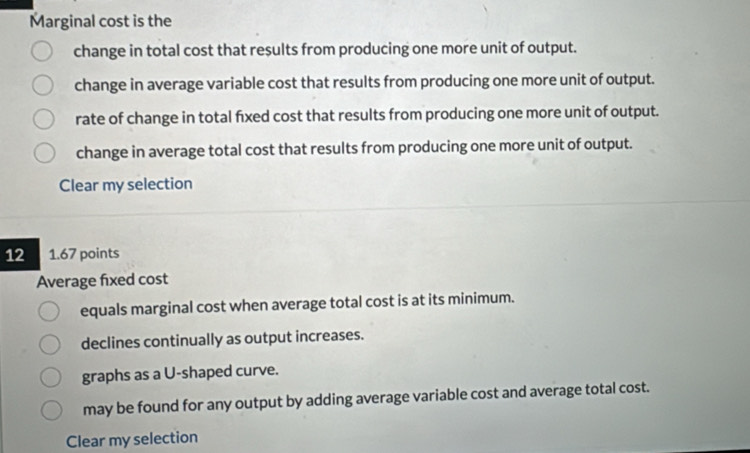
Task: Click the 'Average fixed cost' question text
Action: click(x=102, y=280)
